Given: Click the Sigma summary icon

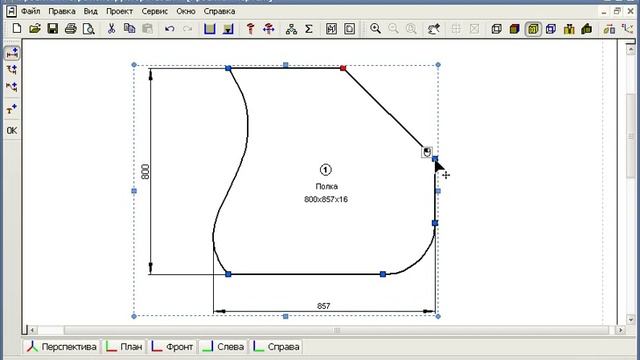Looking at the screenshot, I should coord(309,29).
